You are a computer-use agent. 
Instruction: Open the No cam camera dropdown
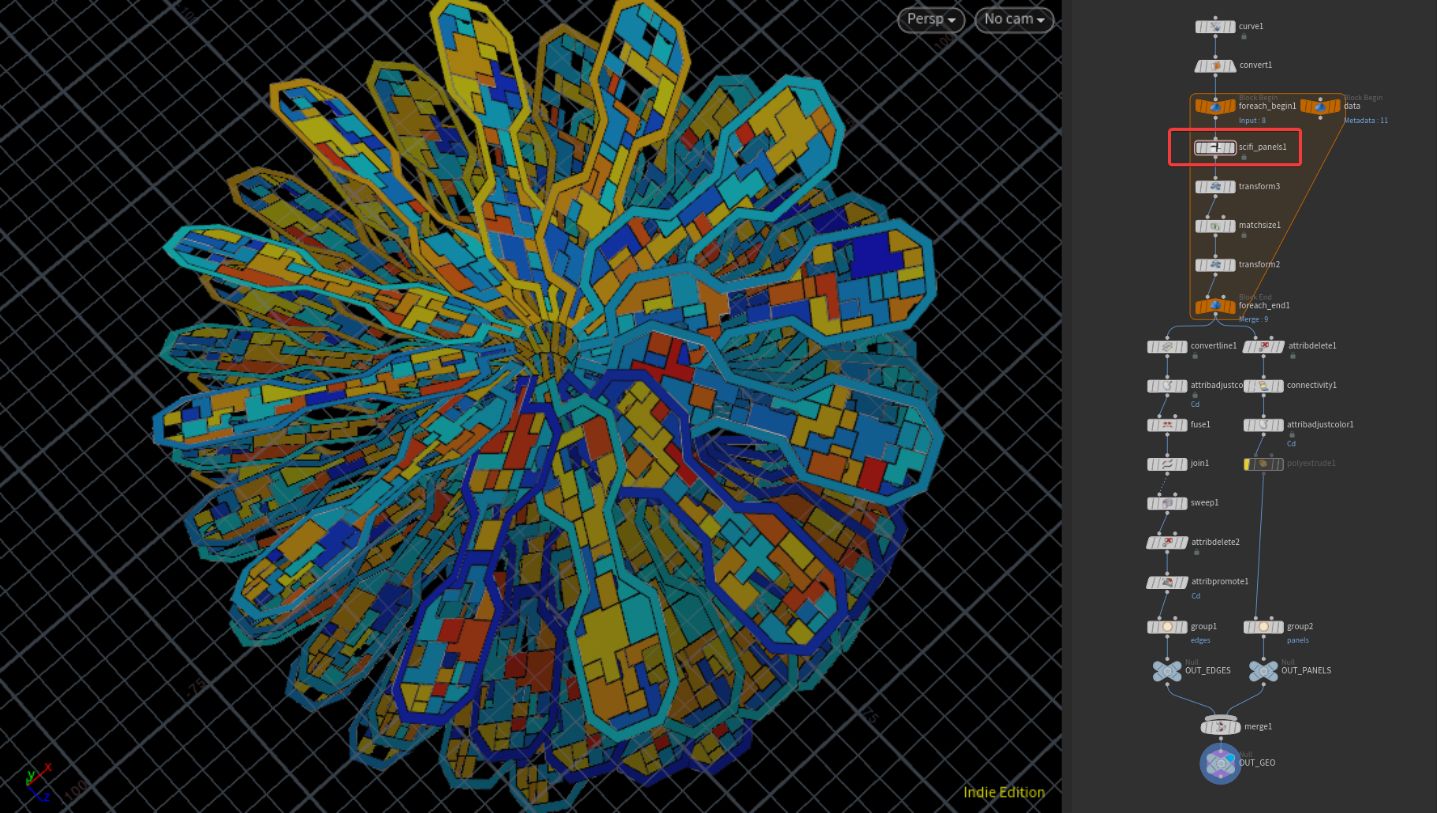click(x=1014, y=19)
